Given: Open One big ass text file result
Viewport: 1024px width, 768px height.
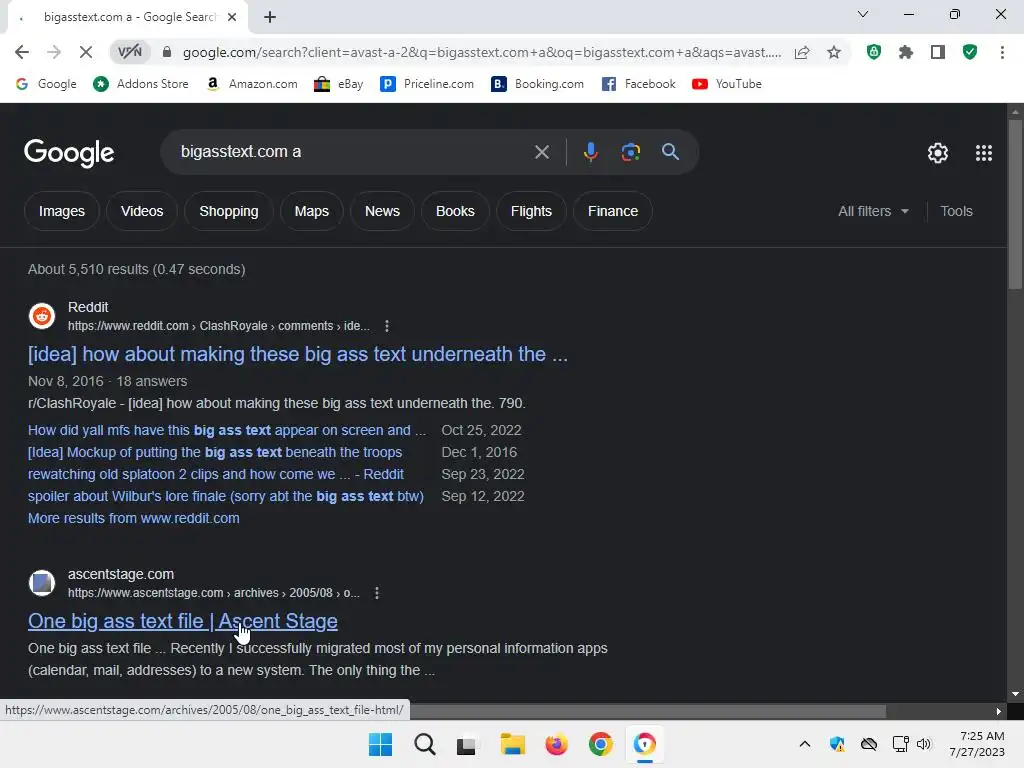Looking at the screenshot, I should [183, 621].
